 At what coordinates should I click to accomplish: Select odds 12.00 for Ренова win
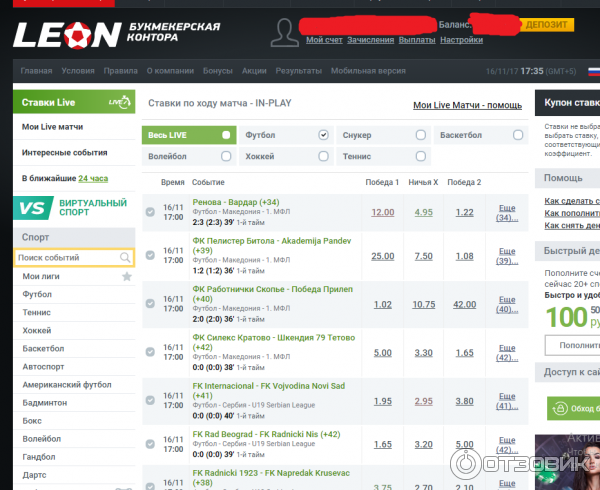(x=382, y=212)
